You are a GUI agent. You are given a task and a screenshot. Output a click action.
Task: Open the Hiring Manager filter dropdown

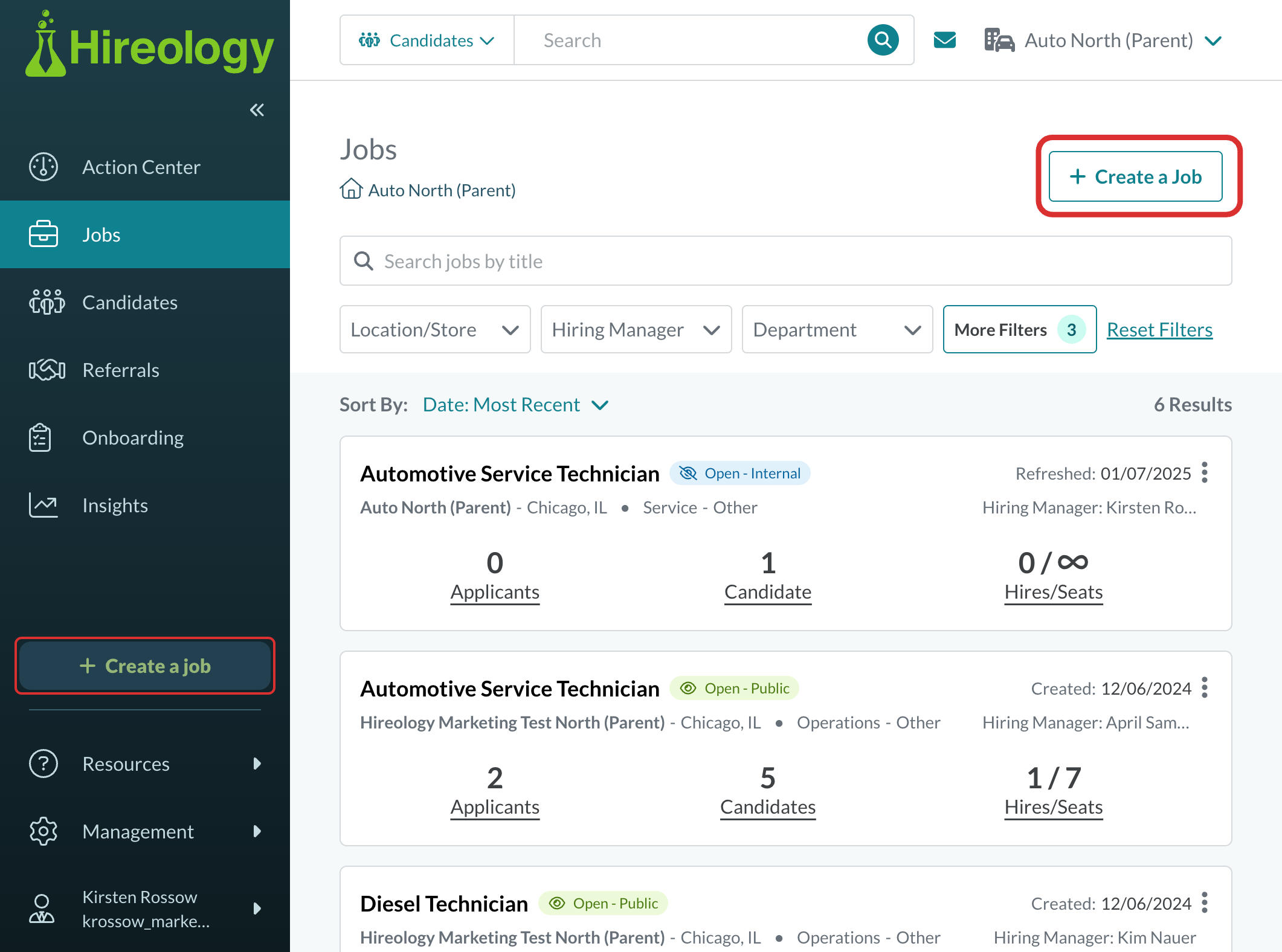pyautogui.click(x=636, y=329)
